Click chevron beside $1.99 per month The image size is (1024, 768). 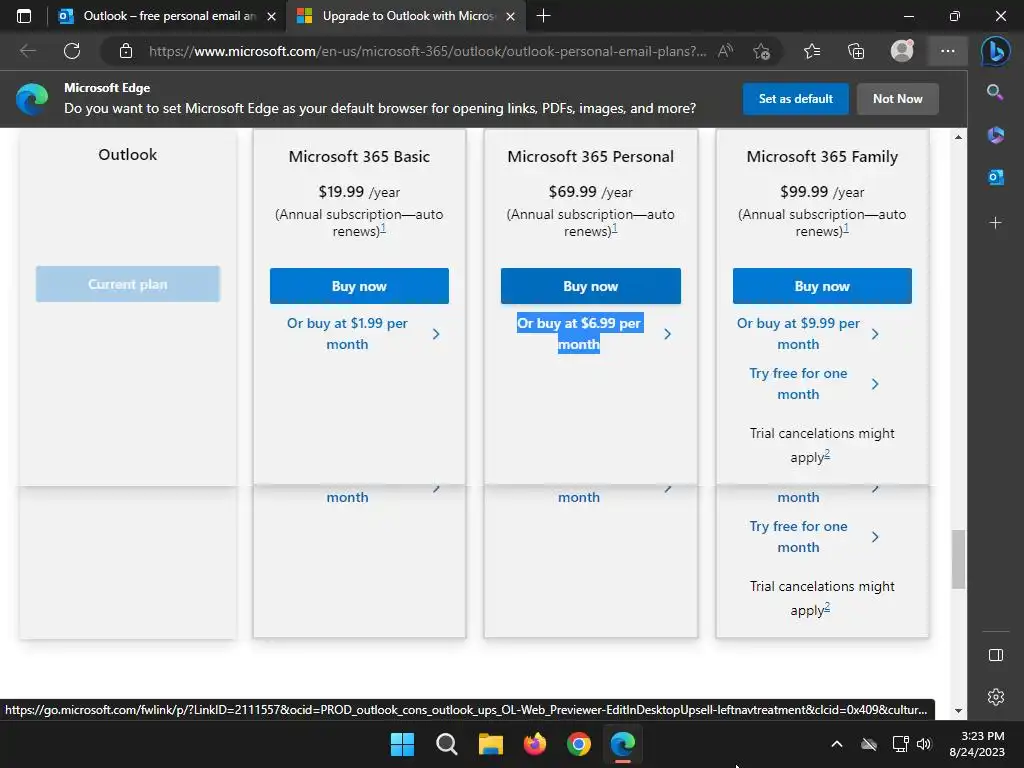coord(436,334)
